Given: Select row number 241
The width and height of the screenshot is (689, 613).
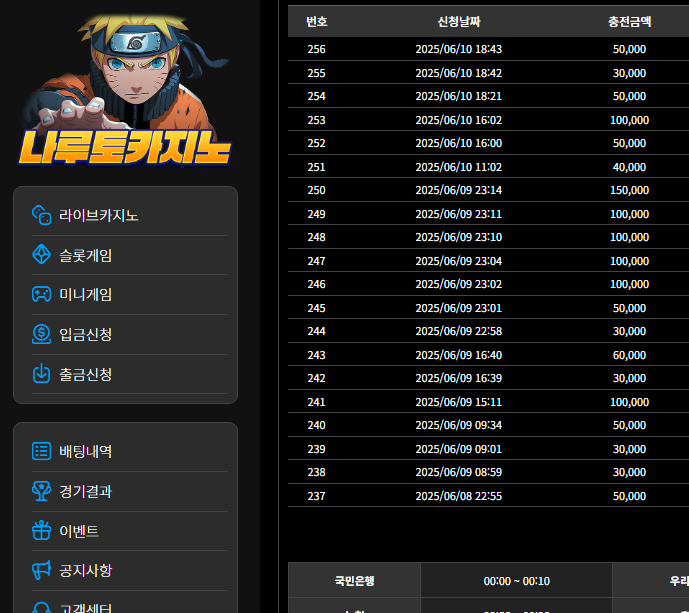Looking at the screenshot, I should click(x=316, y=402).
